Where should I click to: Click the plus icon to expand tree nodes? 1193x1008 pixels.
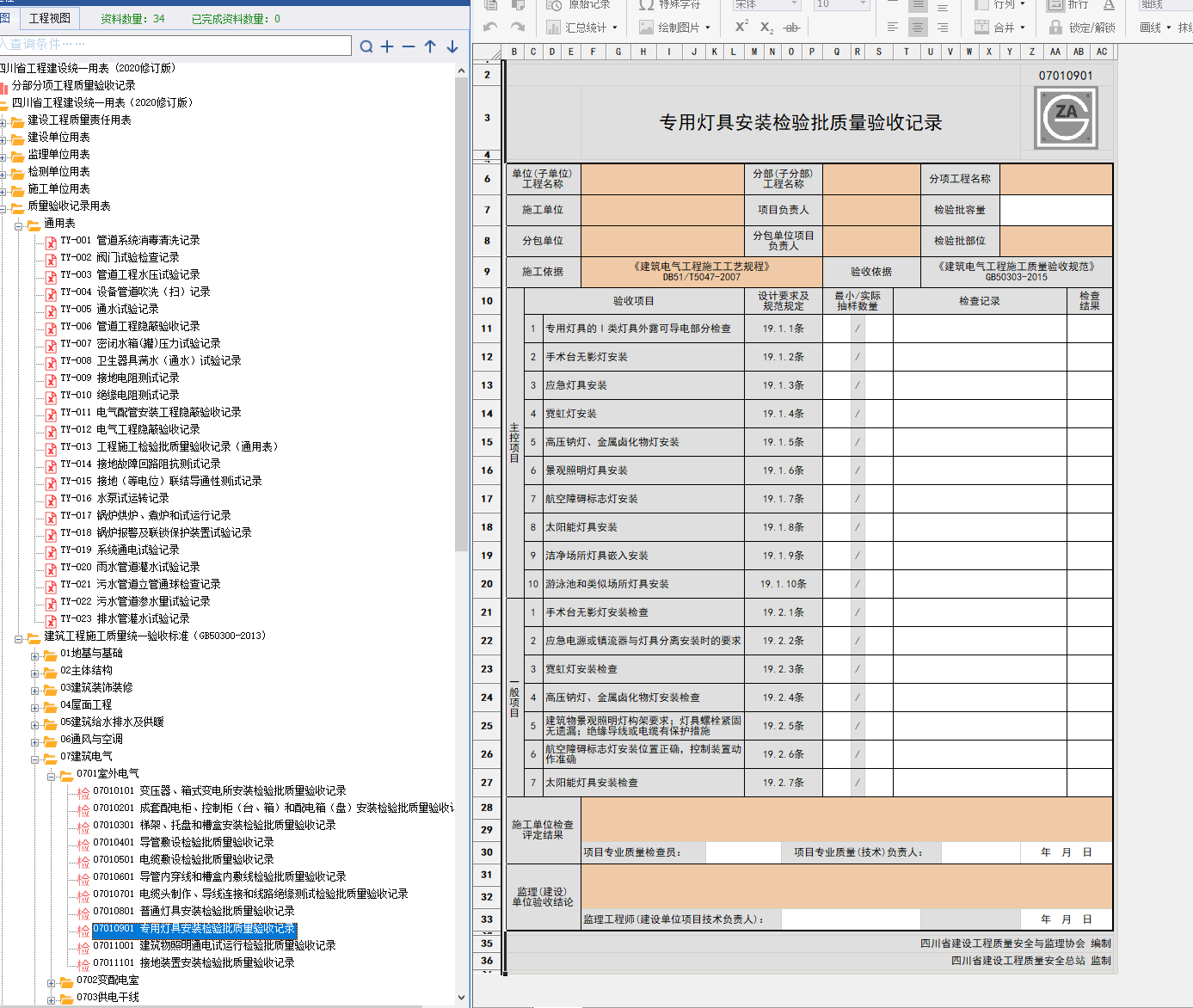(387, 46)
